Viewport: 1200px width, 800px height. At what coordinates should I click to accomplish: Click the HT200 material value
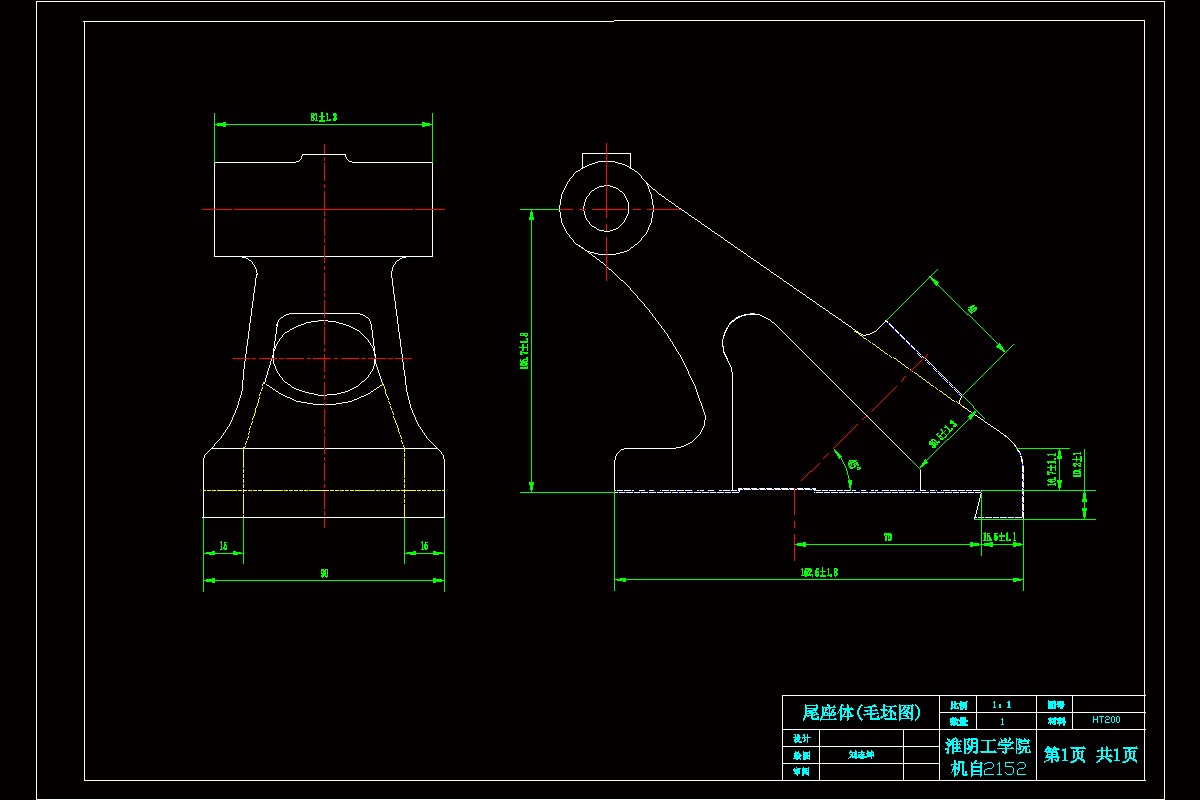coord(1106,719)
